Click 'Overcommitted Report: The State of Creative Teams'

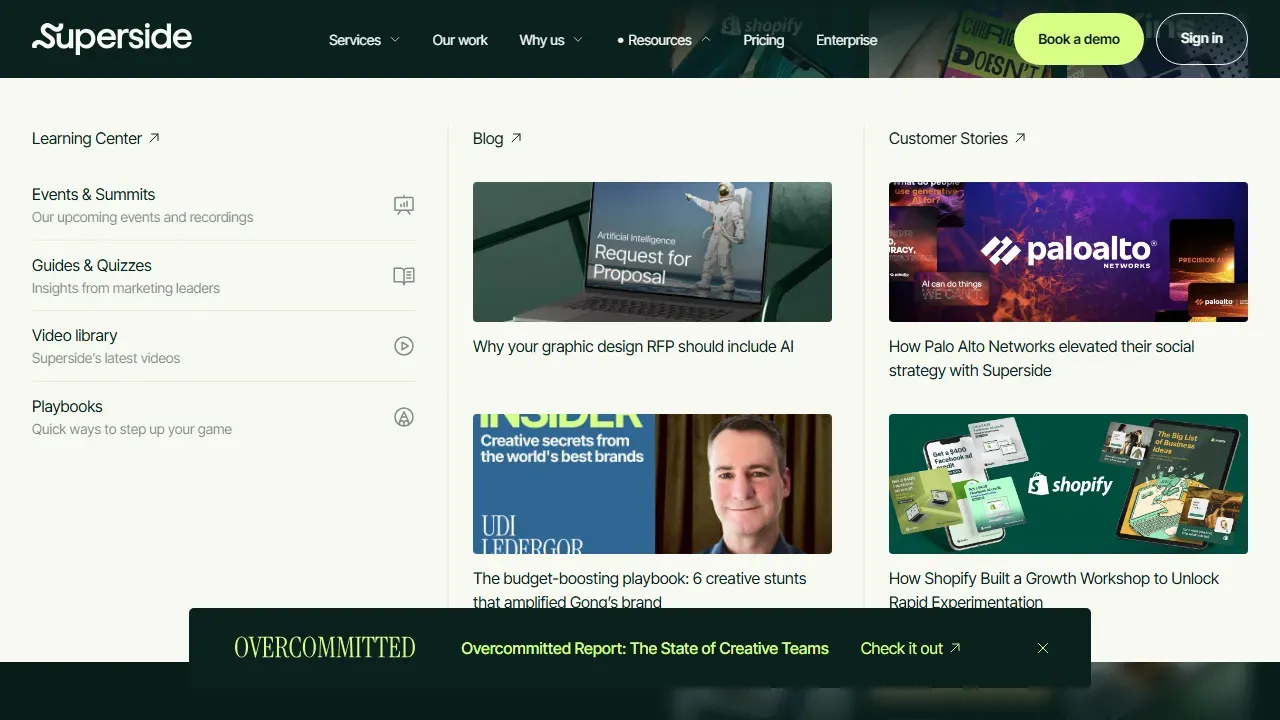click(x=645, y=648)
